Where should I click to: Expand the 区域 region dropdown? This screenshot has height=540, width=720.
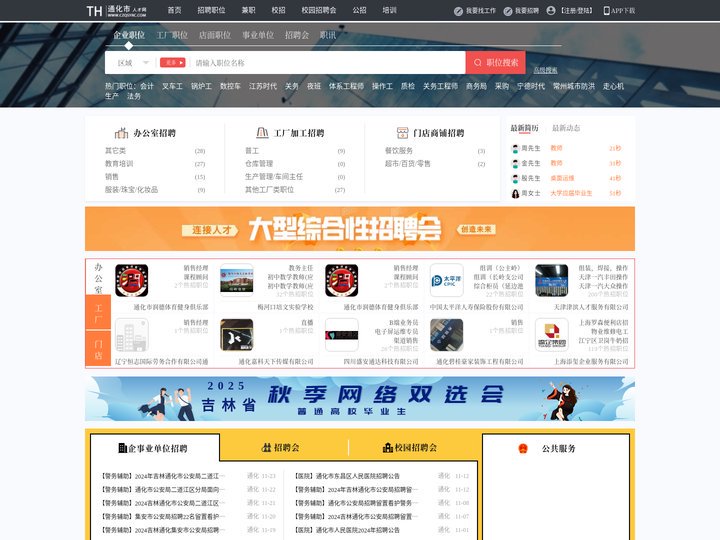[133, 63]
